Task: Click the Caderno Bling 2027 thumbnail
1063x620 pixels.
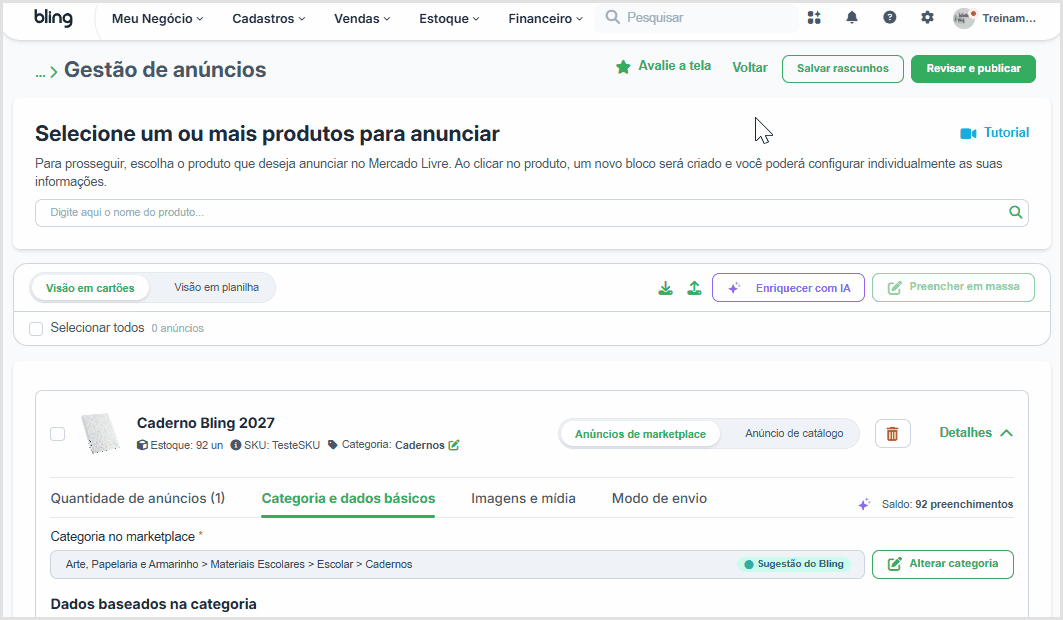Action: pos(100,432)
